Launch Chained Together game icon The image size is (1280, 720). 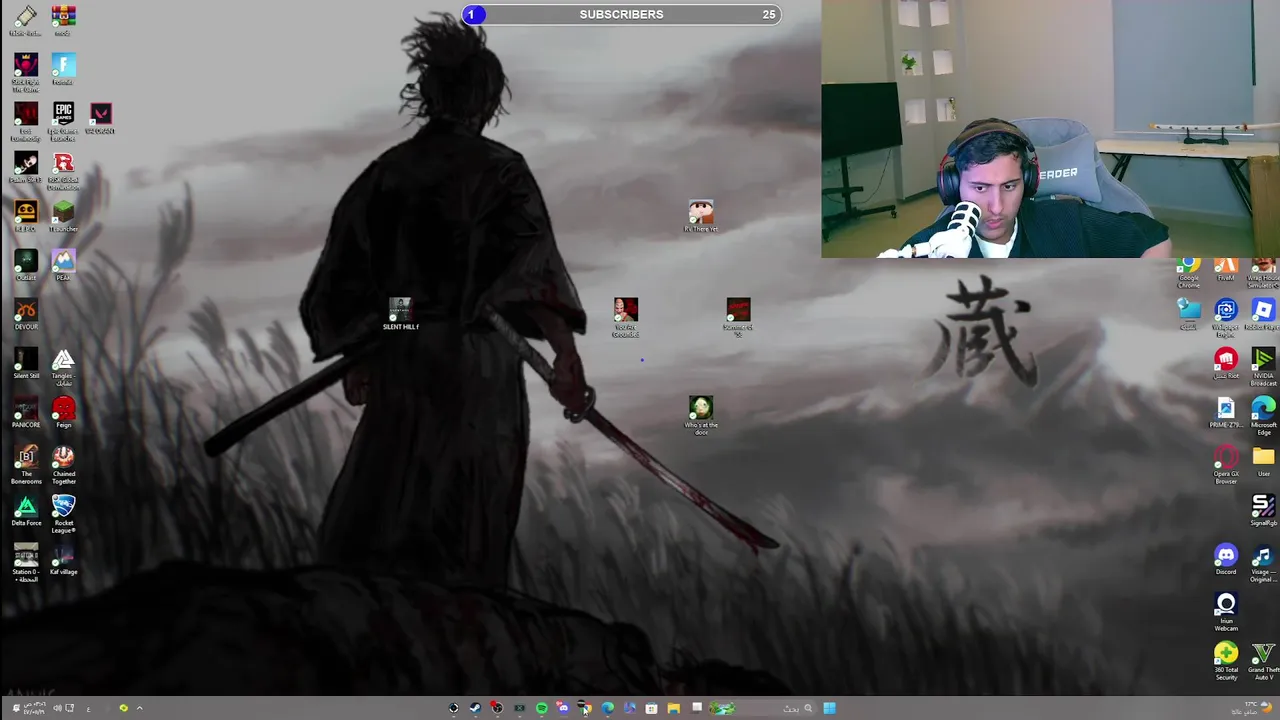click(x=63, y=464)
